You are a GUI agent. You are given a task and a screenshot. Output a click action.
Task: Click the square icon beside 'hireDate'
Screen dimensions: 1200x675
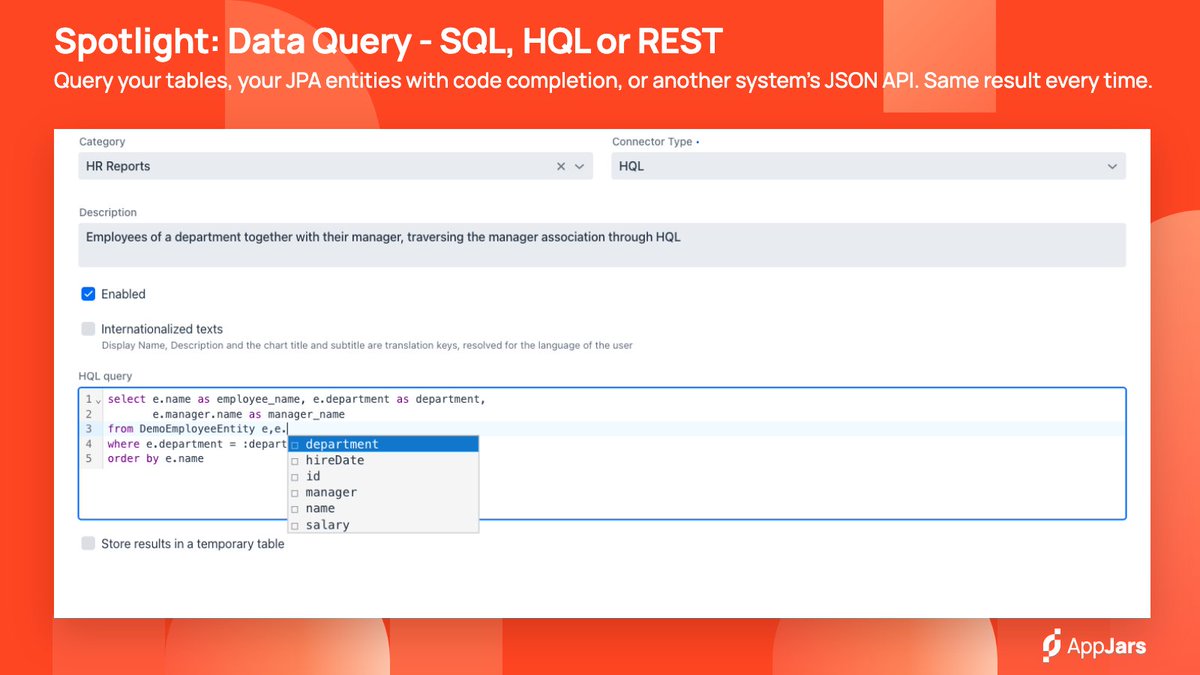pos(295,461)
